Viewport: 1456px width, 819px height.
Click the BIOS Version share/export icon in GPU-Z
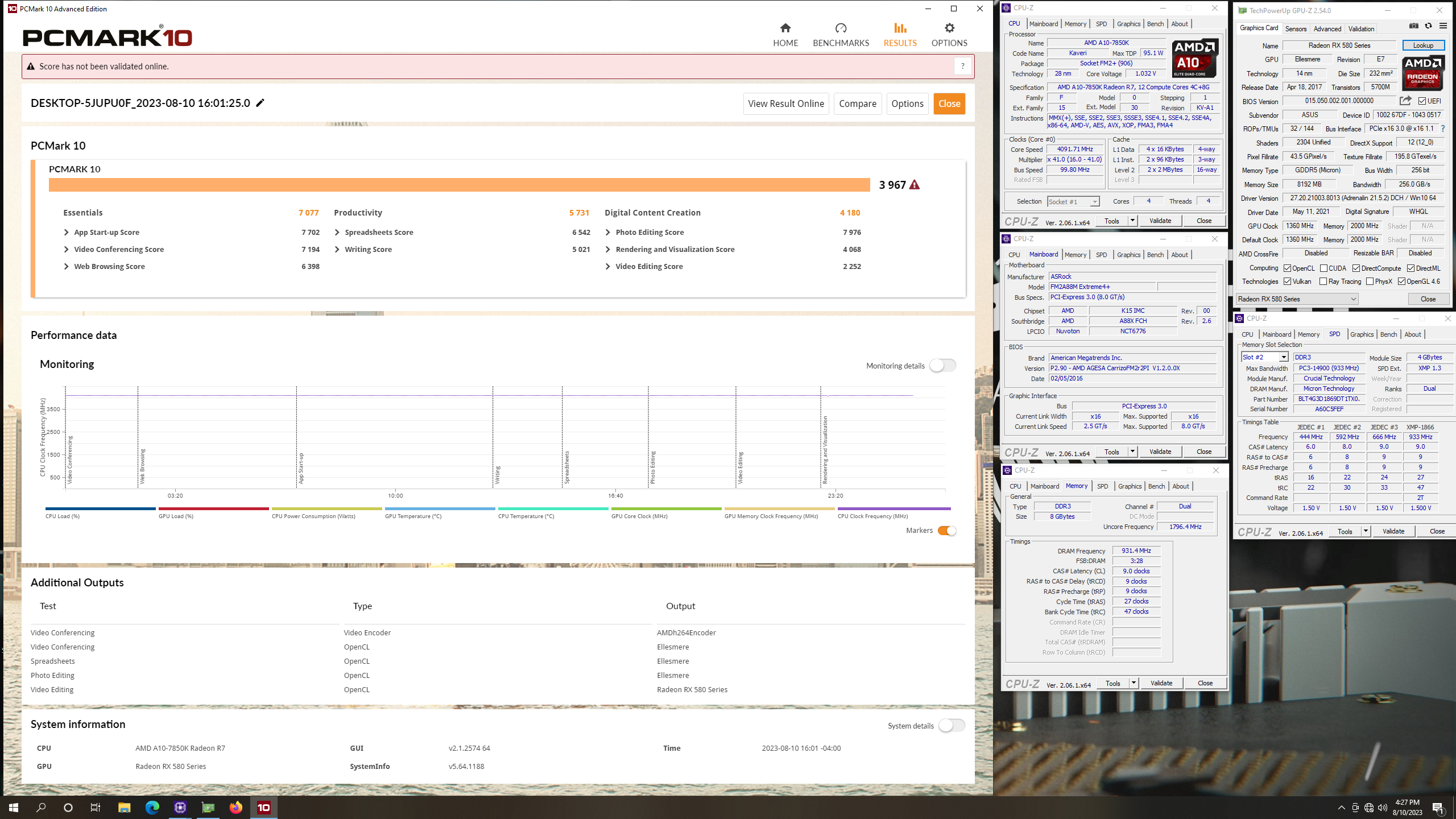click(x=1405, y=101)
